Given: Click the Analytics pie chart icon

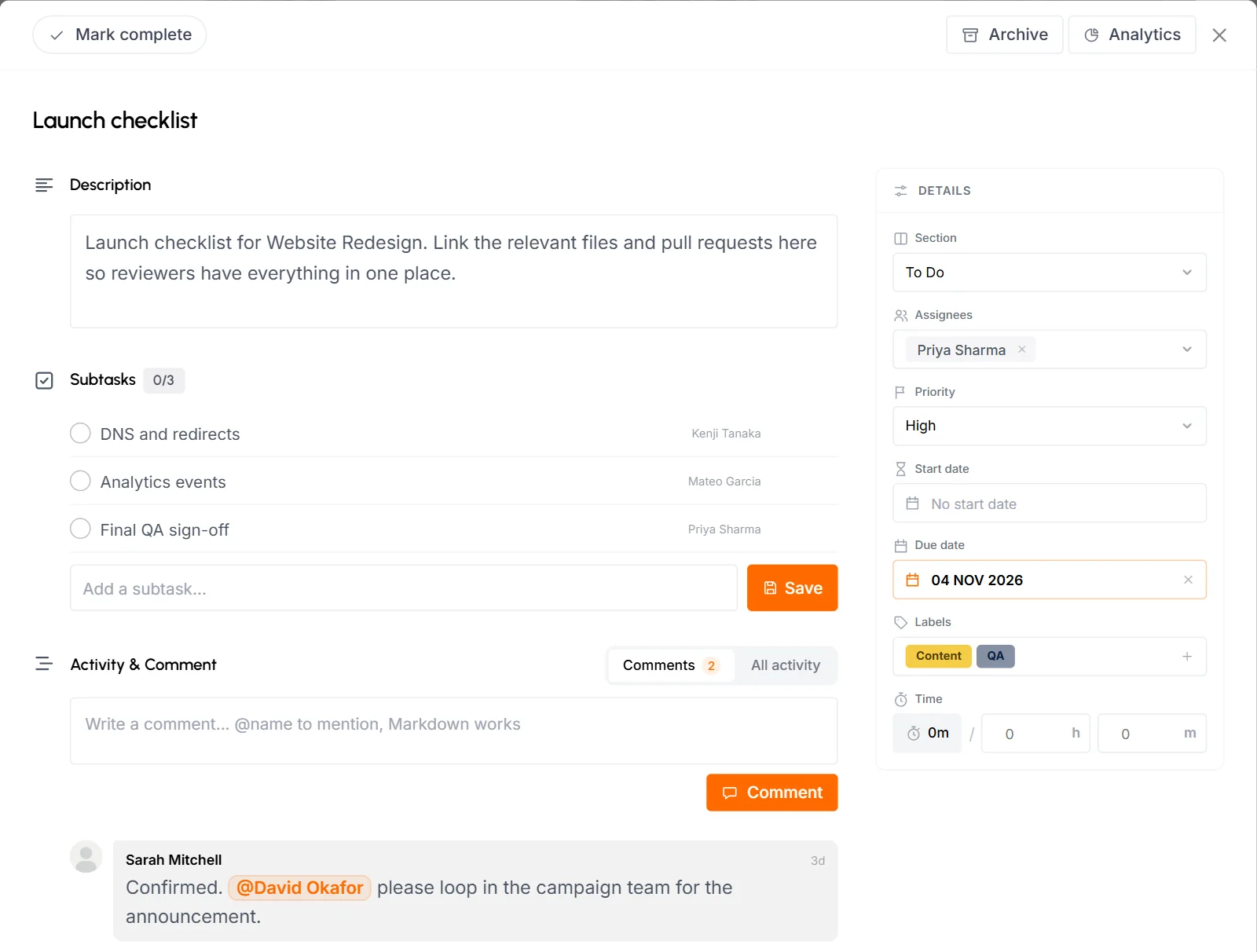Looking at the screenshot, I should [x=1091, y=35].
